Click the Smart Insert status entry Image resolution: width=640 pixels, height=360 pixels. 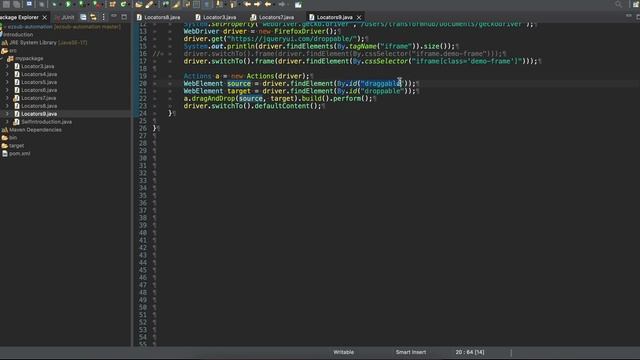411,352
